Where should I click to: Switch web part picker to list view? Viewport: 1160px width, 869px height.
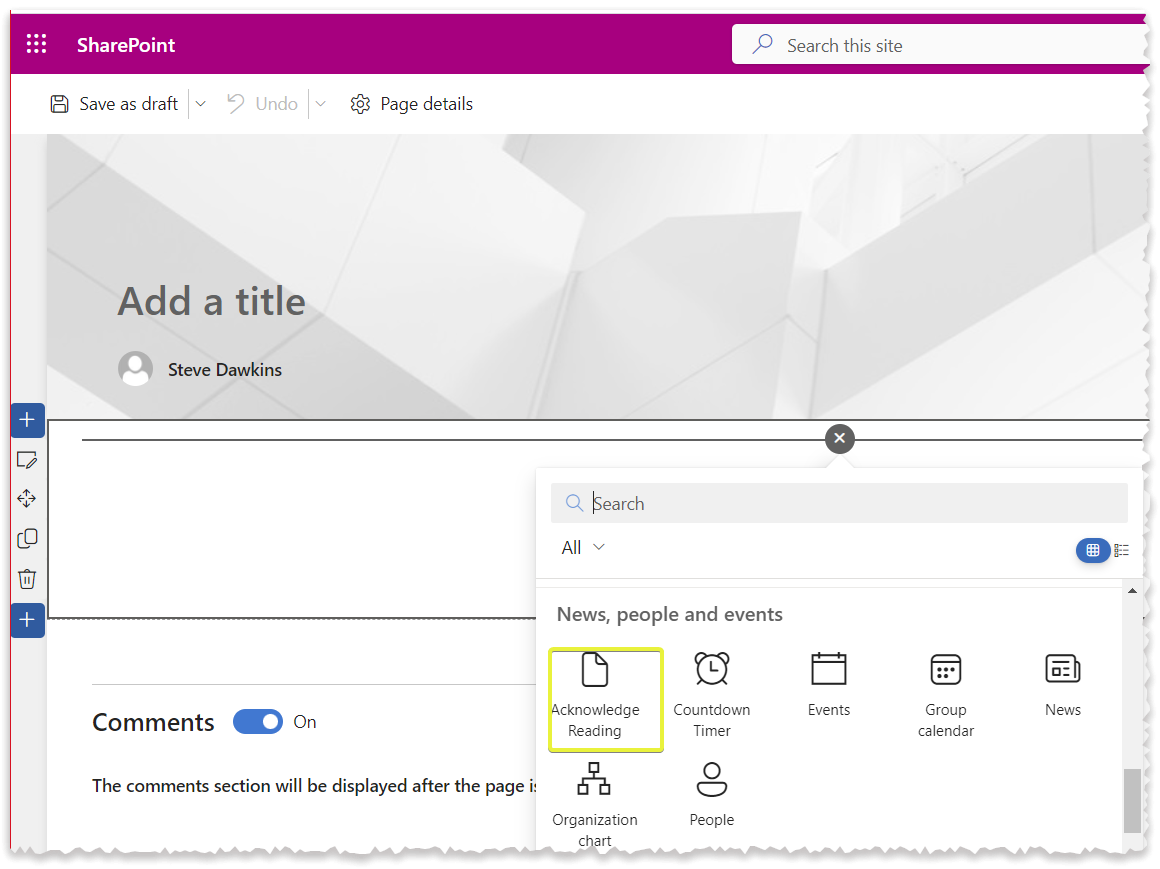(1121, 550)
